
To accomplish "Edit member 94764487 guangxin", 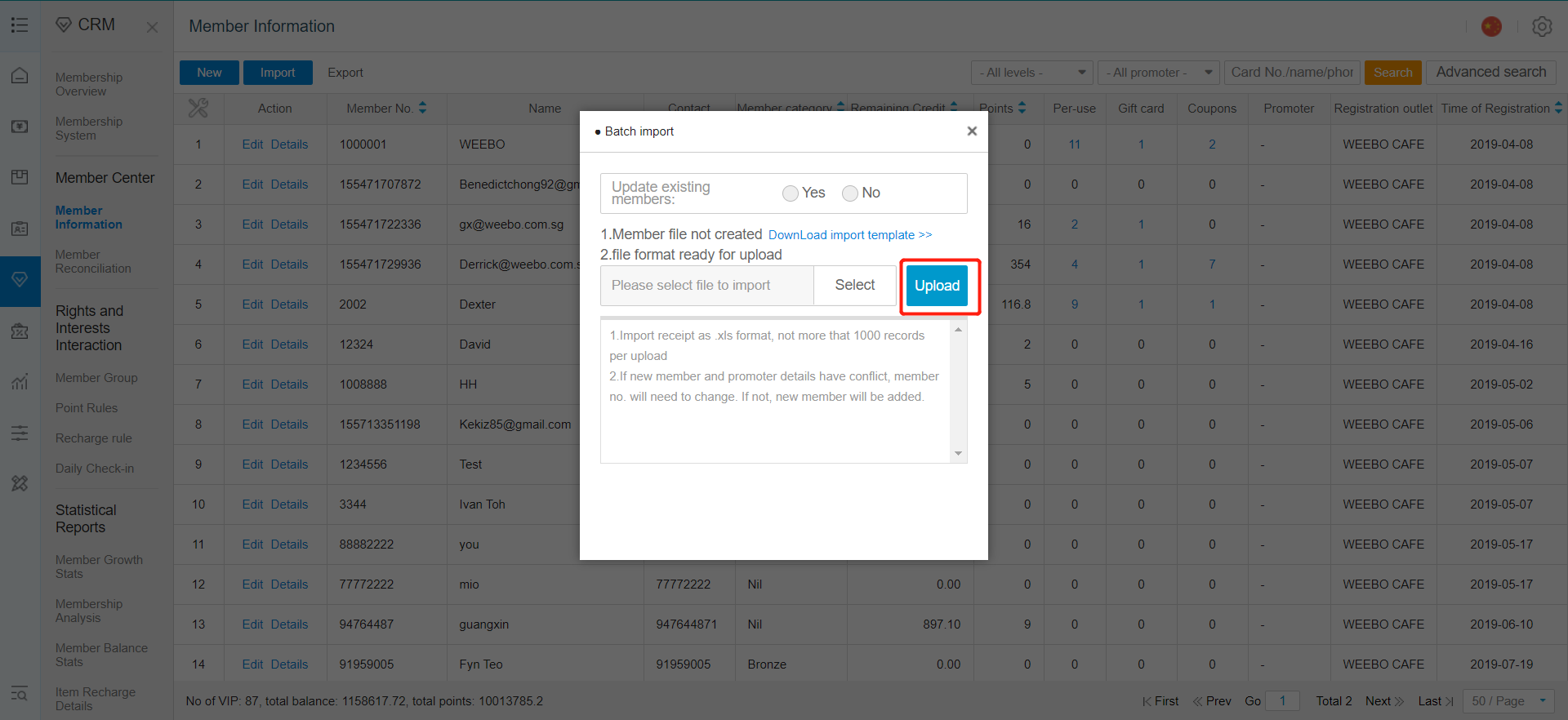I will click(252, 624).
